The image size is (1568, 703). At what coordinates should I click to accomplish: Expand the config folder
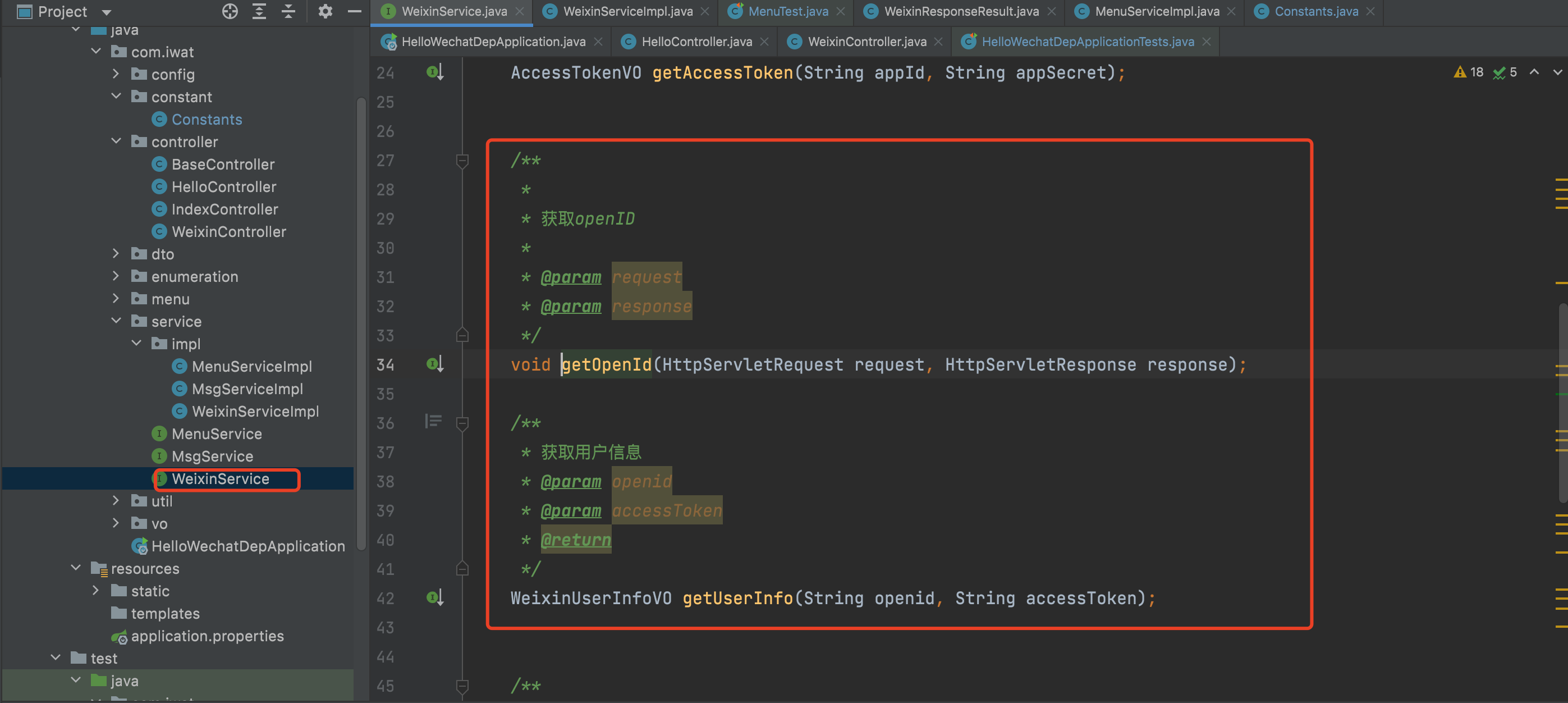(x=116, y=74)
